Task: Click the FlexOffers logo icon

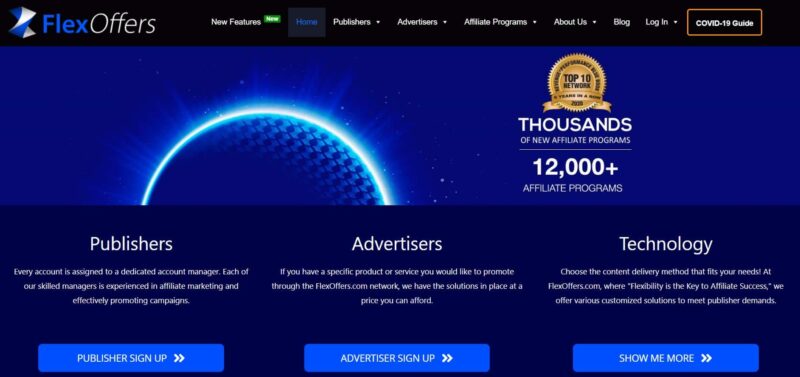Action: pyautogui.click(x=22, y=22)
